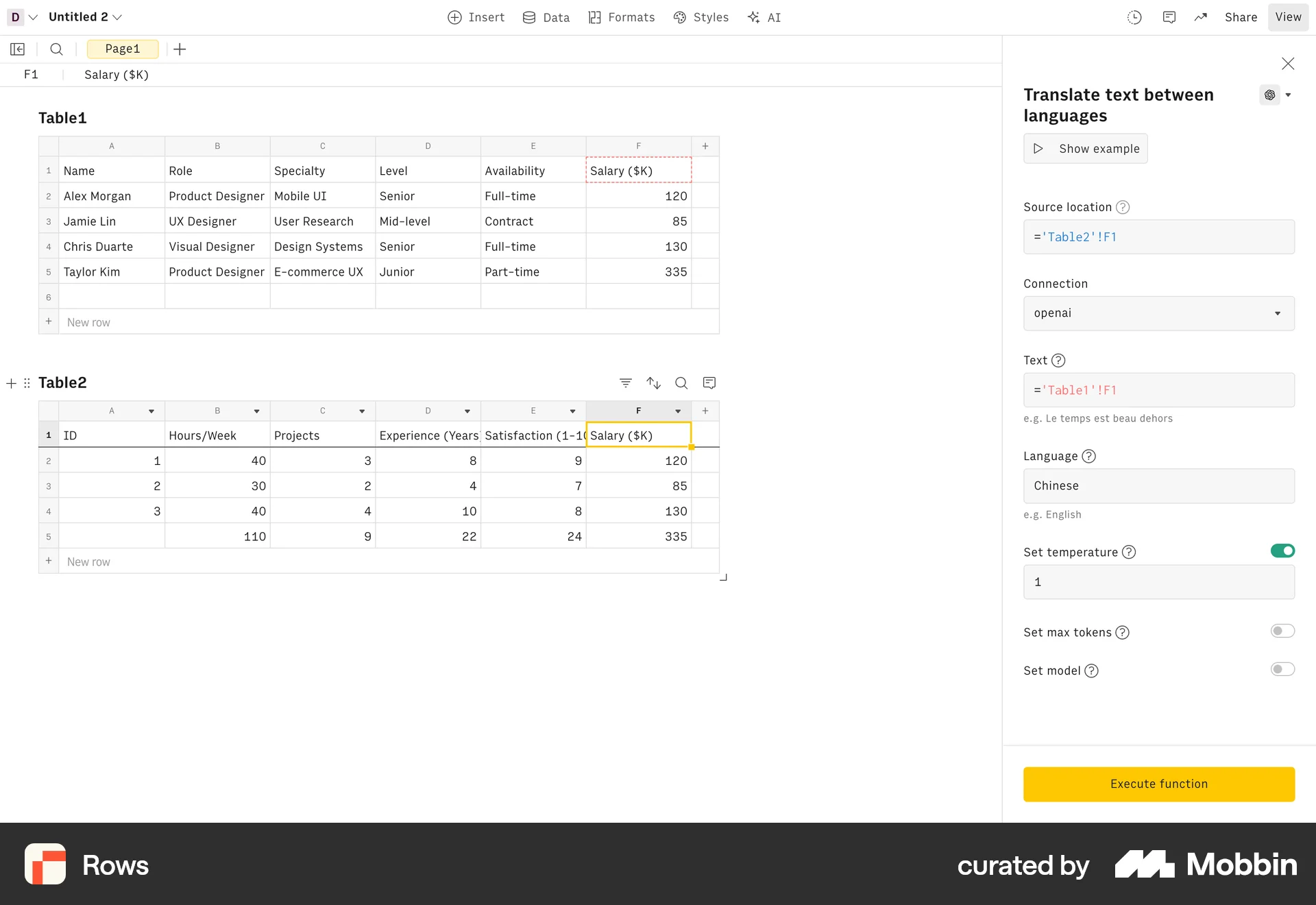Image resolution: width=1316 pixels, height=905 pixels.
Task: Click the Show example button
Action: click(x=1085, y=149)
